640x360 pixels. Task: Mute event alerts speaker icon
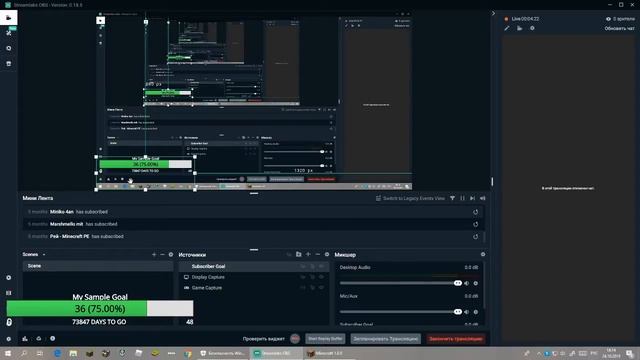[483, 198]
